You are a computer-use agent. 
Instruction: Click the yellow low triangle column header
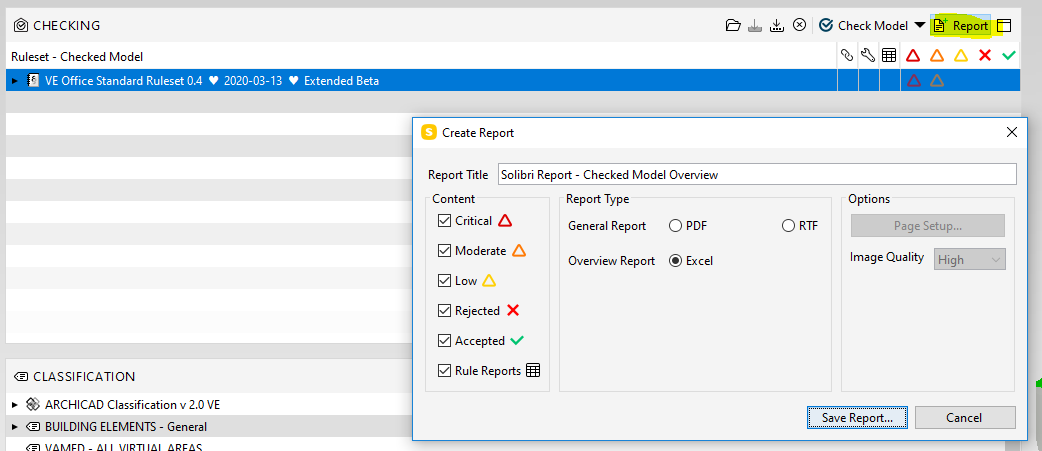point(961,56)
